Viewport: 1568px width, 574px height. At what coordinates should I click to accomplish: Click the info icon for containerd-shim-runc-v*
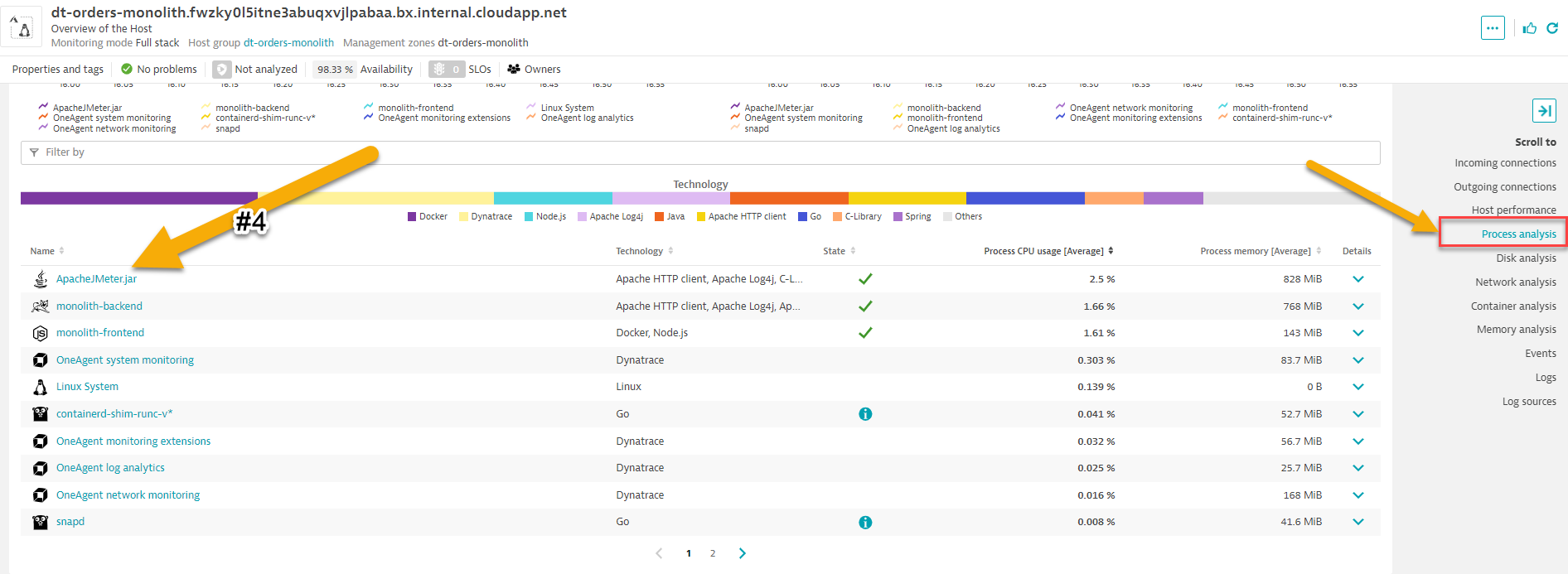click(865, 414)
